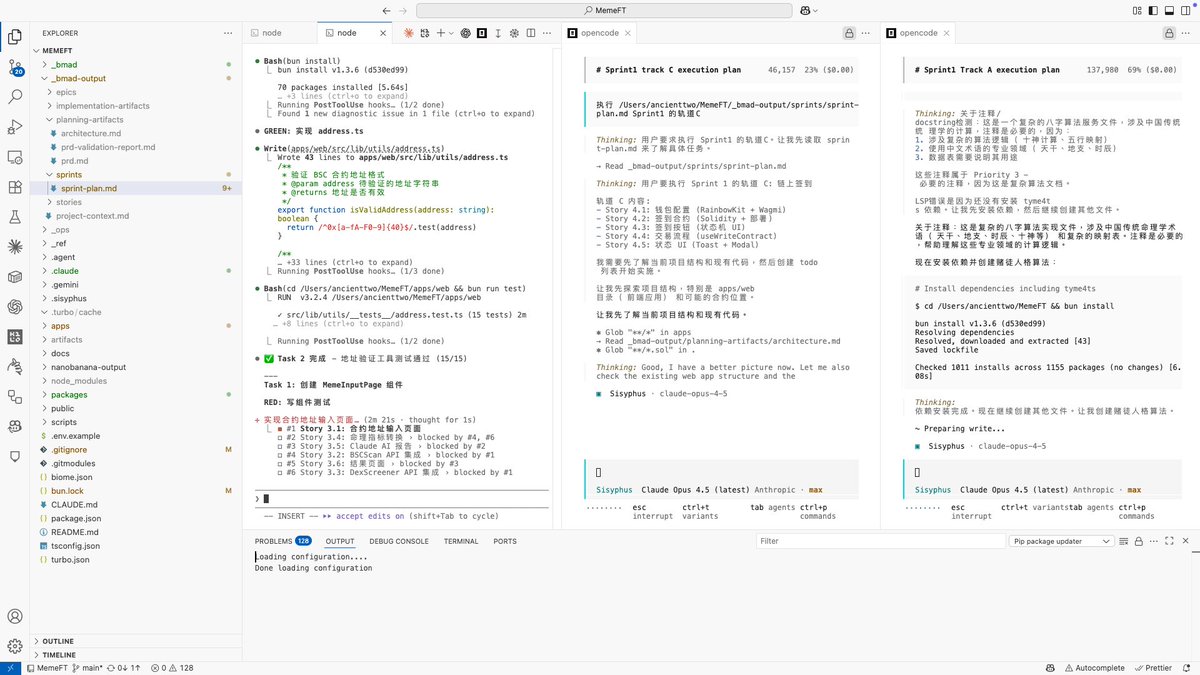Clear the output panel
The width and height of the screenshot is (1200, 675).
(1123, 541)
